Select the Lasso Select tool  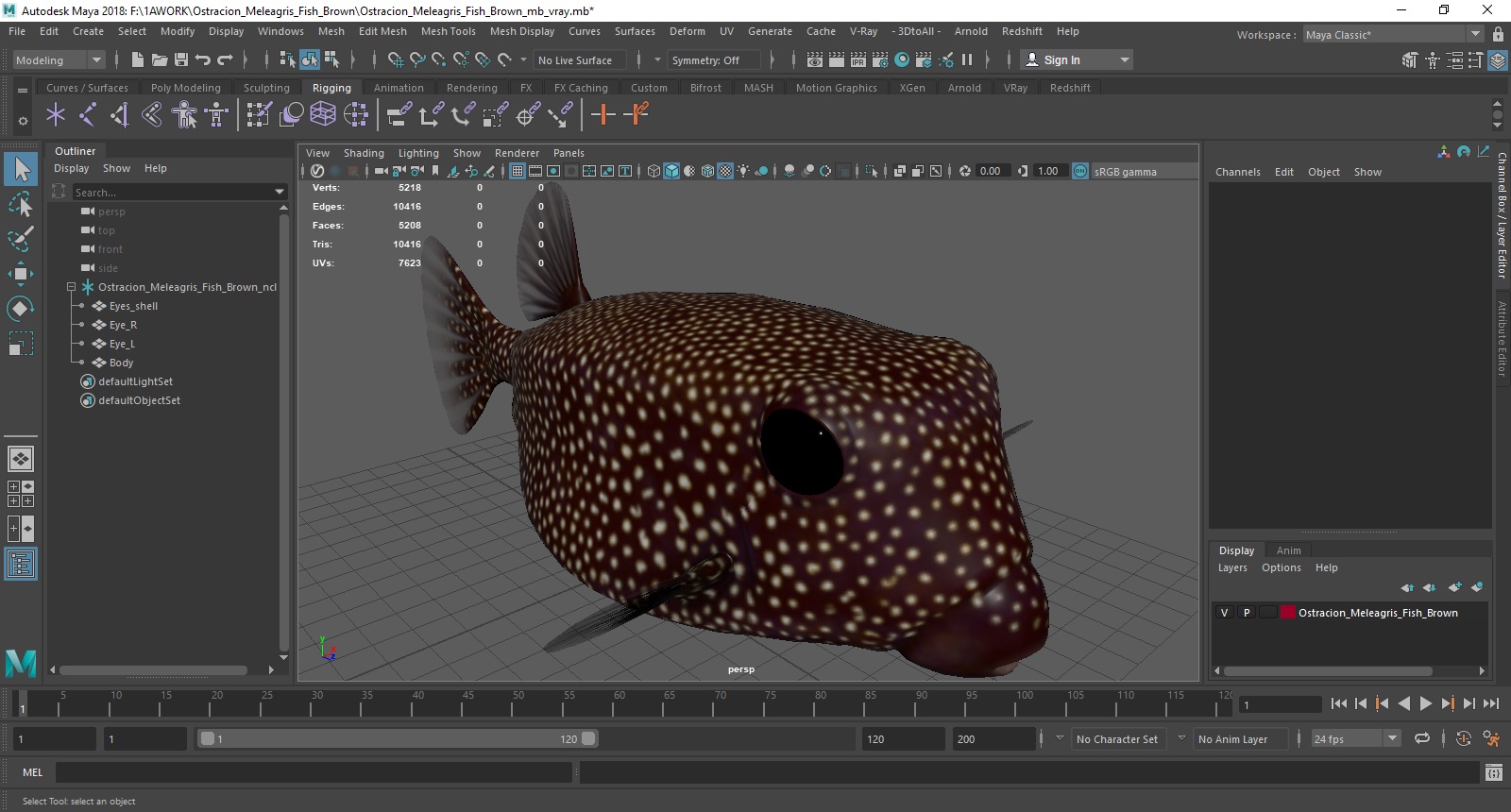21,204
